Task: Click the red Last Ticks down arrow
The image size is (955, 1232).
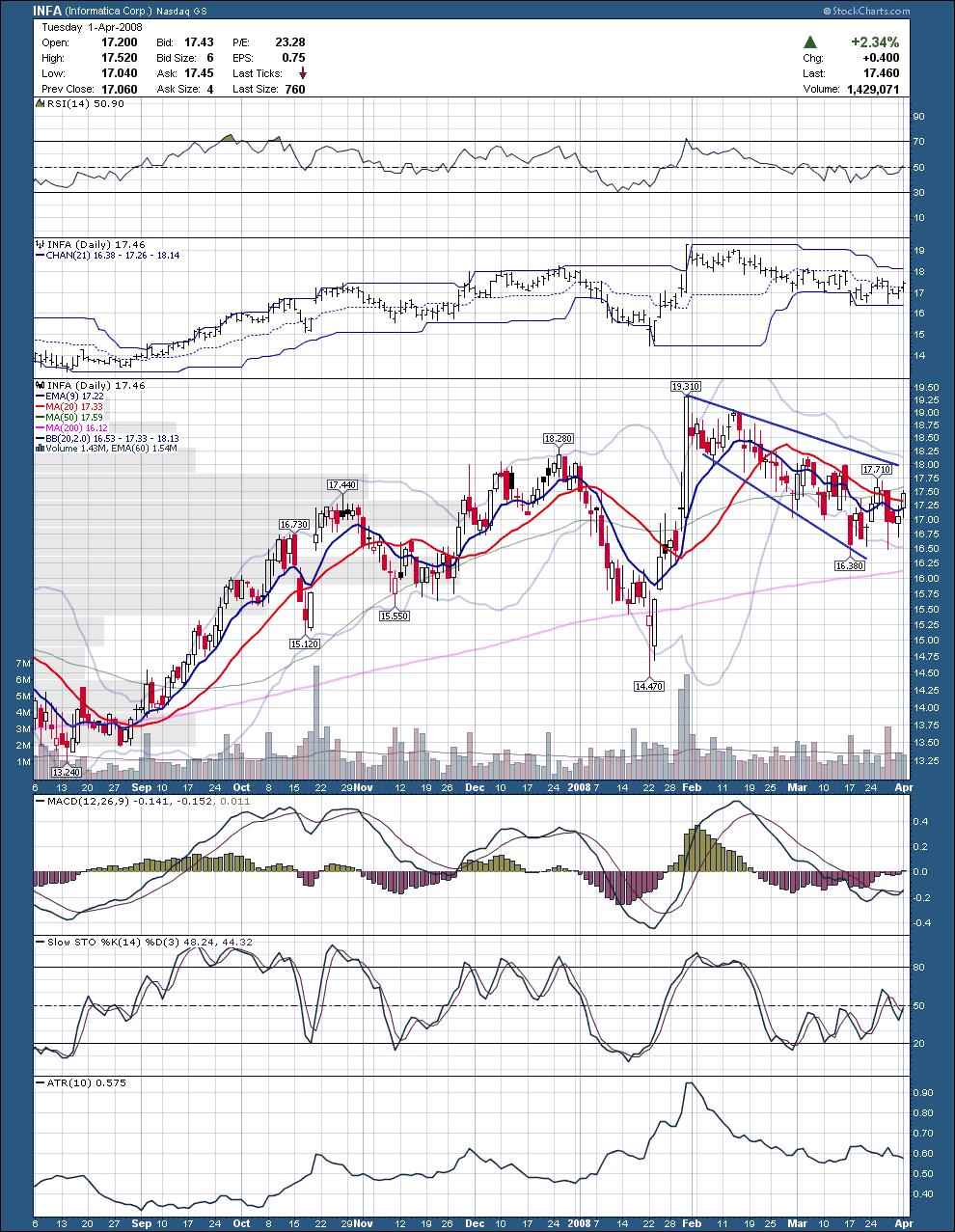Action: [x=303, y=73]
